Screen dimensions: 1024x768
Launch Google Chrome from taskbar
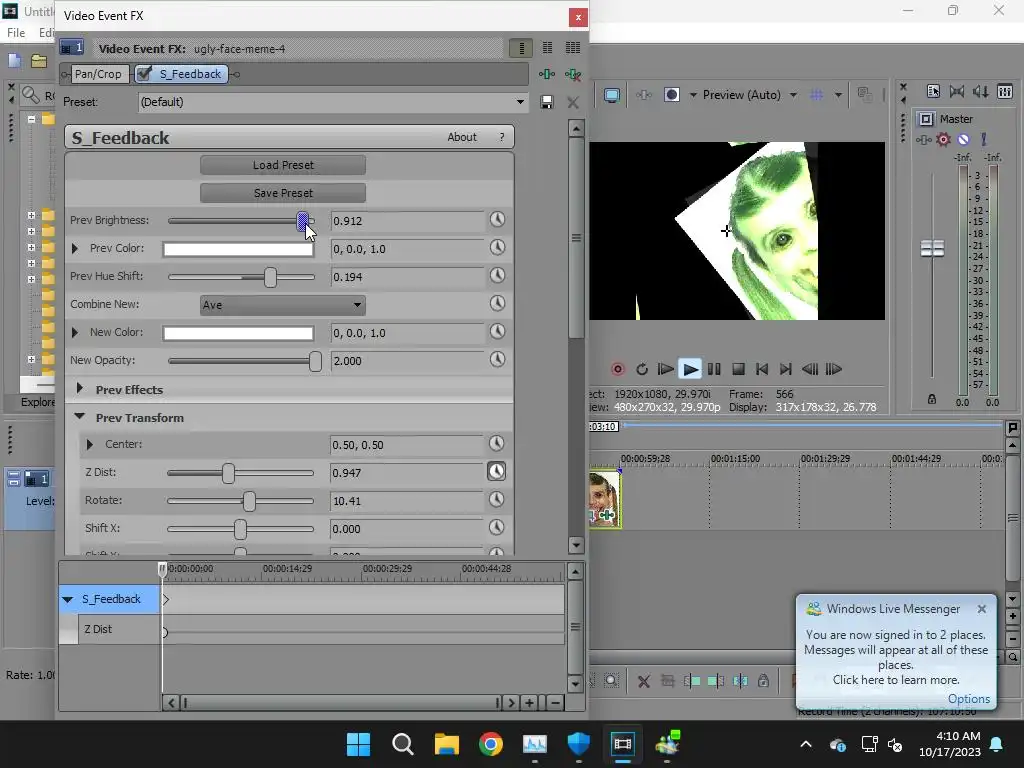(x=490, y=744)
